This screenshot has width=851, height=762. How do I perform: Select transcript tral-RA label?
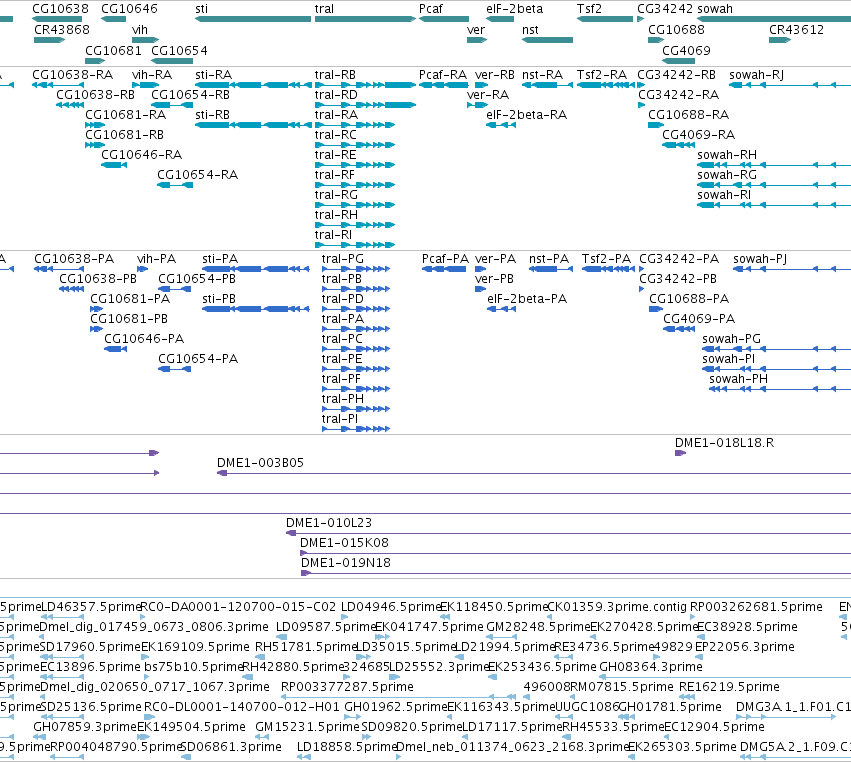pos(336,115)
